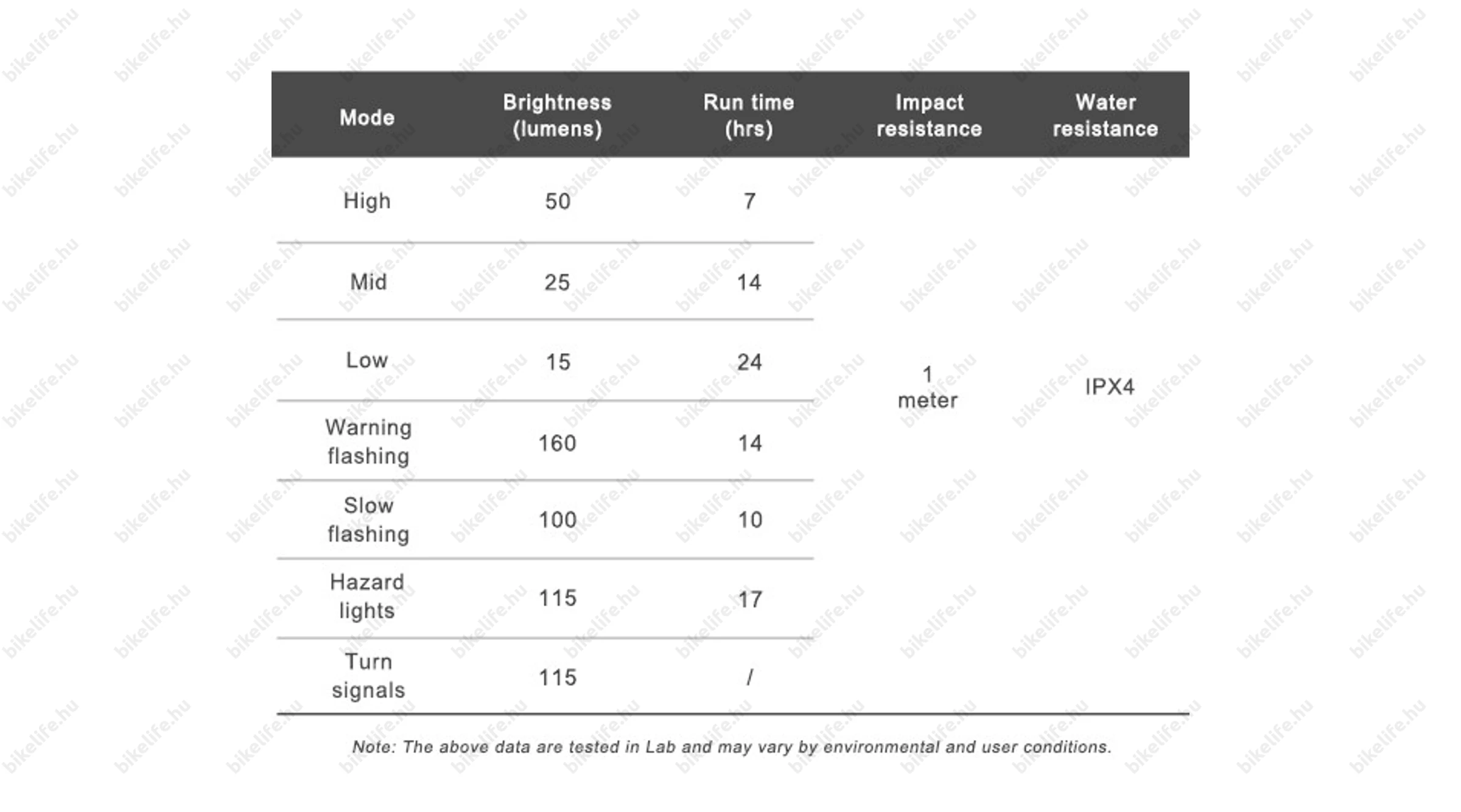Click the Warning flashing mode label
The image size is (1461, 812).
pos(368,441)
